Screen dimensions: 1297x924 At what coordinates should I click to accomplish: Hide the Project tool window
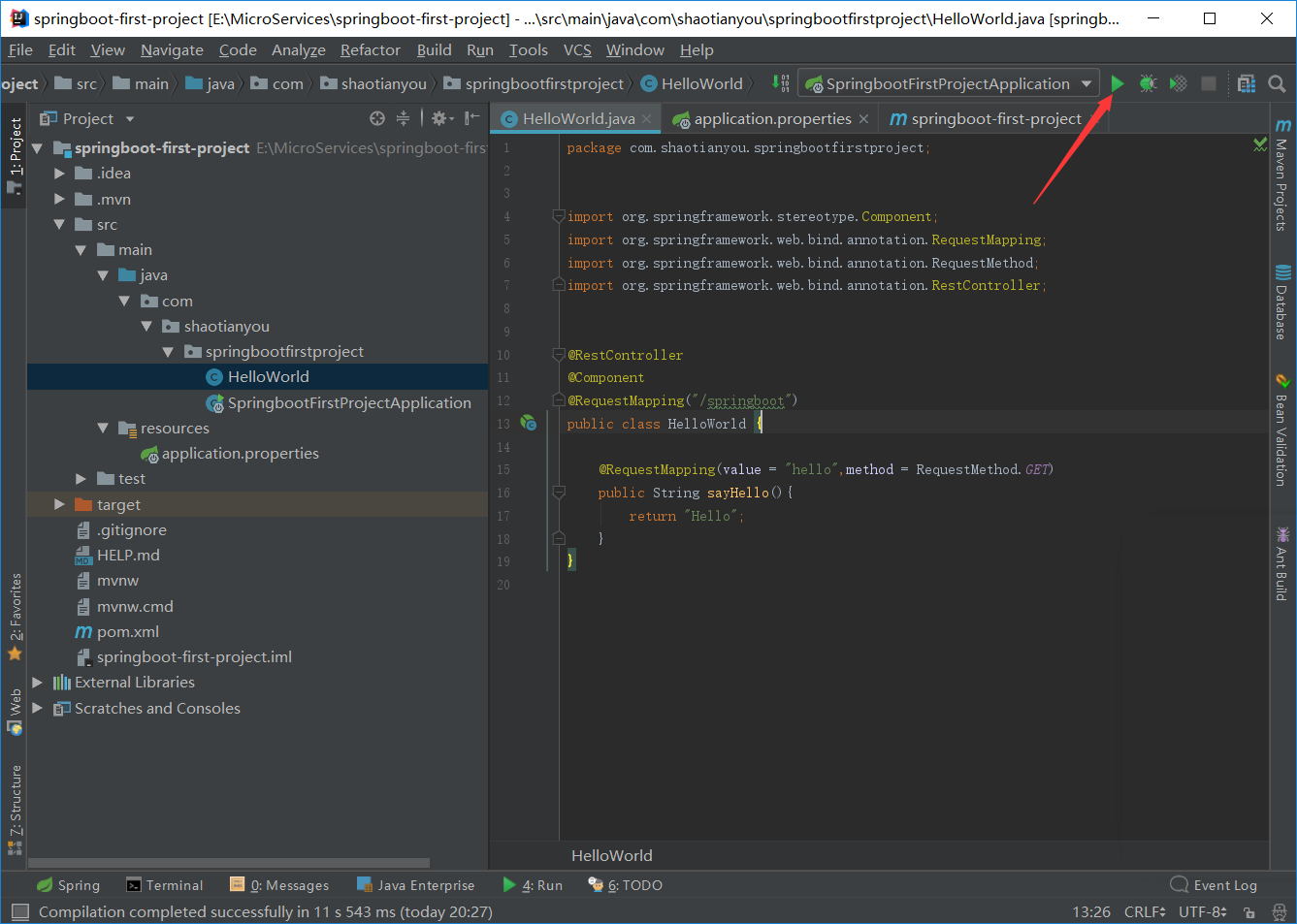(x=471, y=118)
